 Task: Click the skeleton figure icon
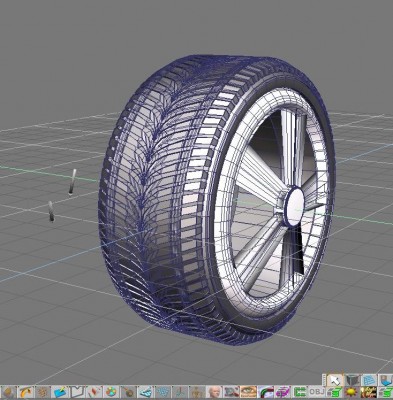(197, 392)
